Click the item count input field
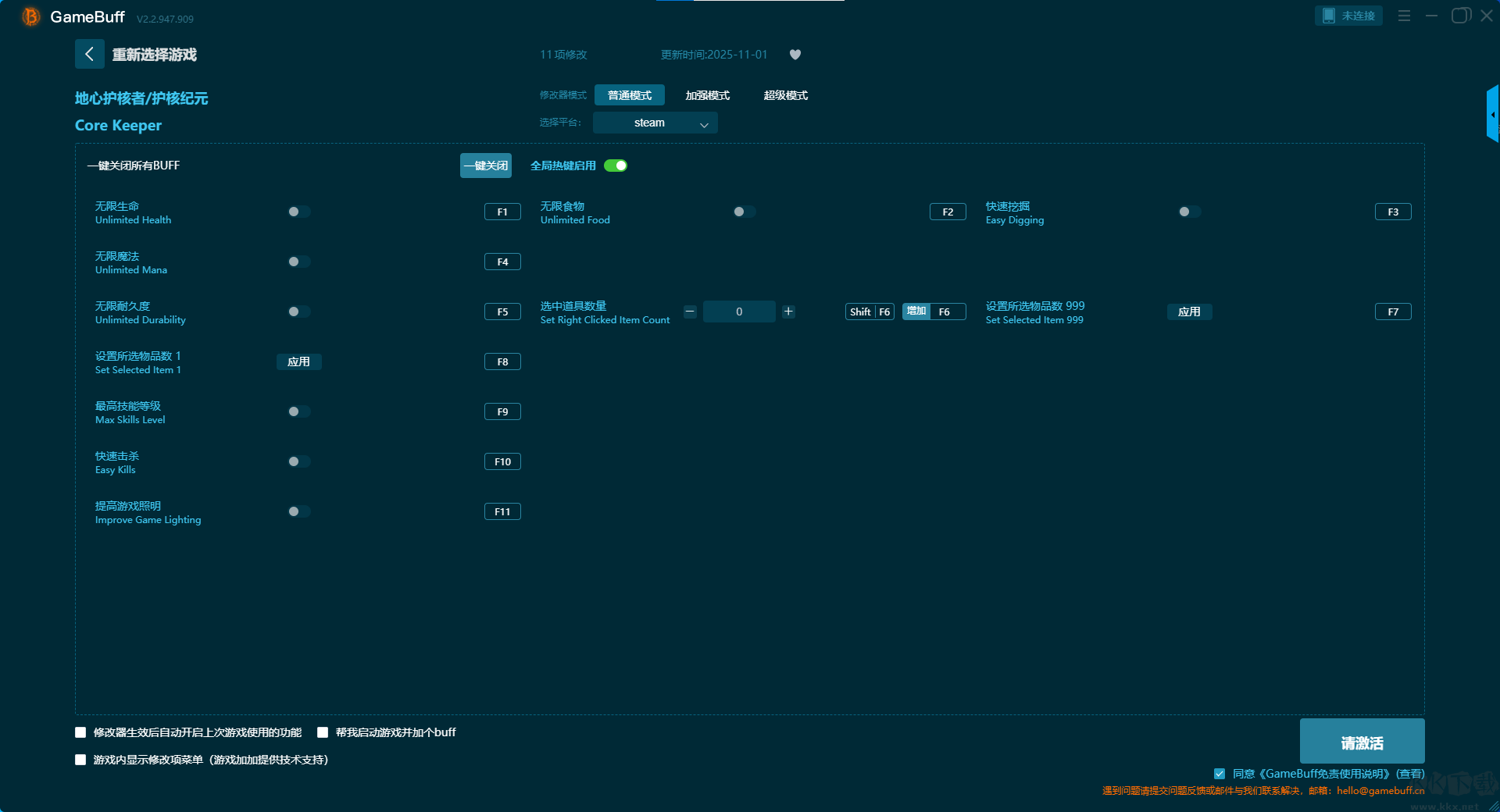 coord(739,312)
